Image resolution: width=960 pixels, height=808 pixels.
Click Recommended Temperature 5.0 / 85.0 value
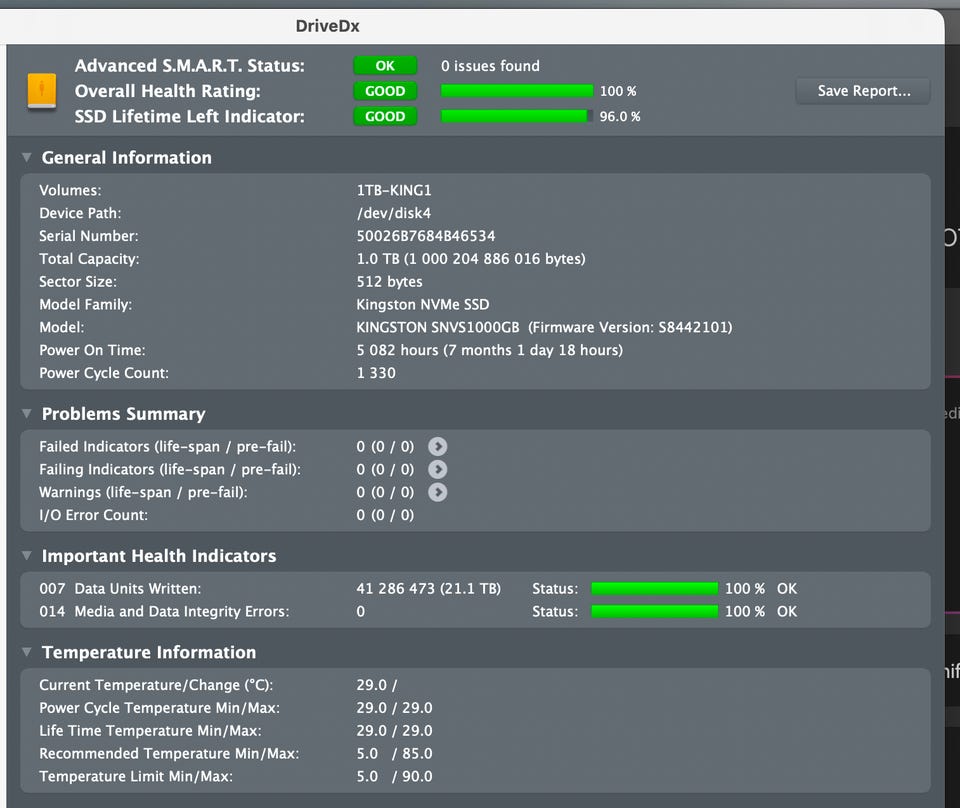point(394,754)
